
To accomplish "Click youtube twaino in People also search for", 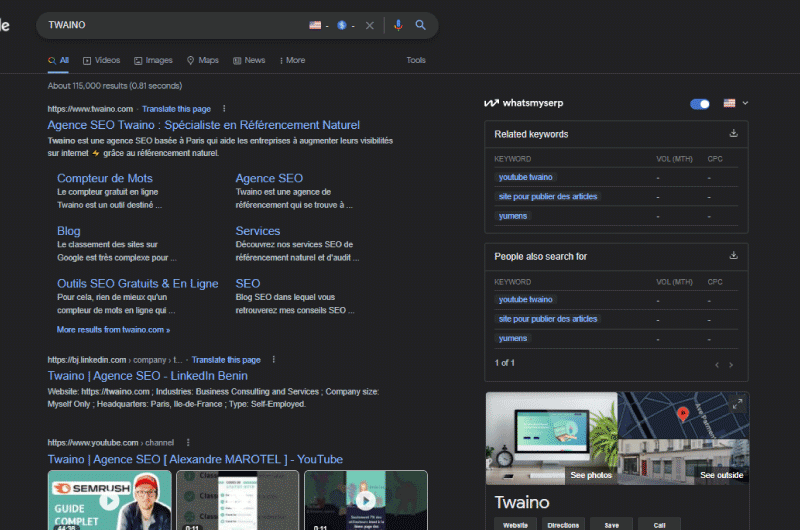I will [x=526, y=299].
